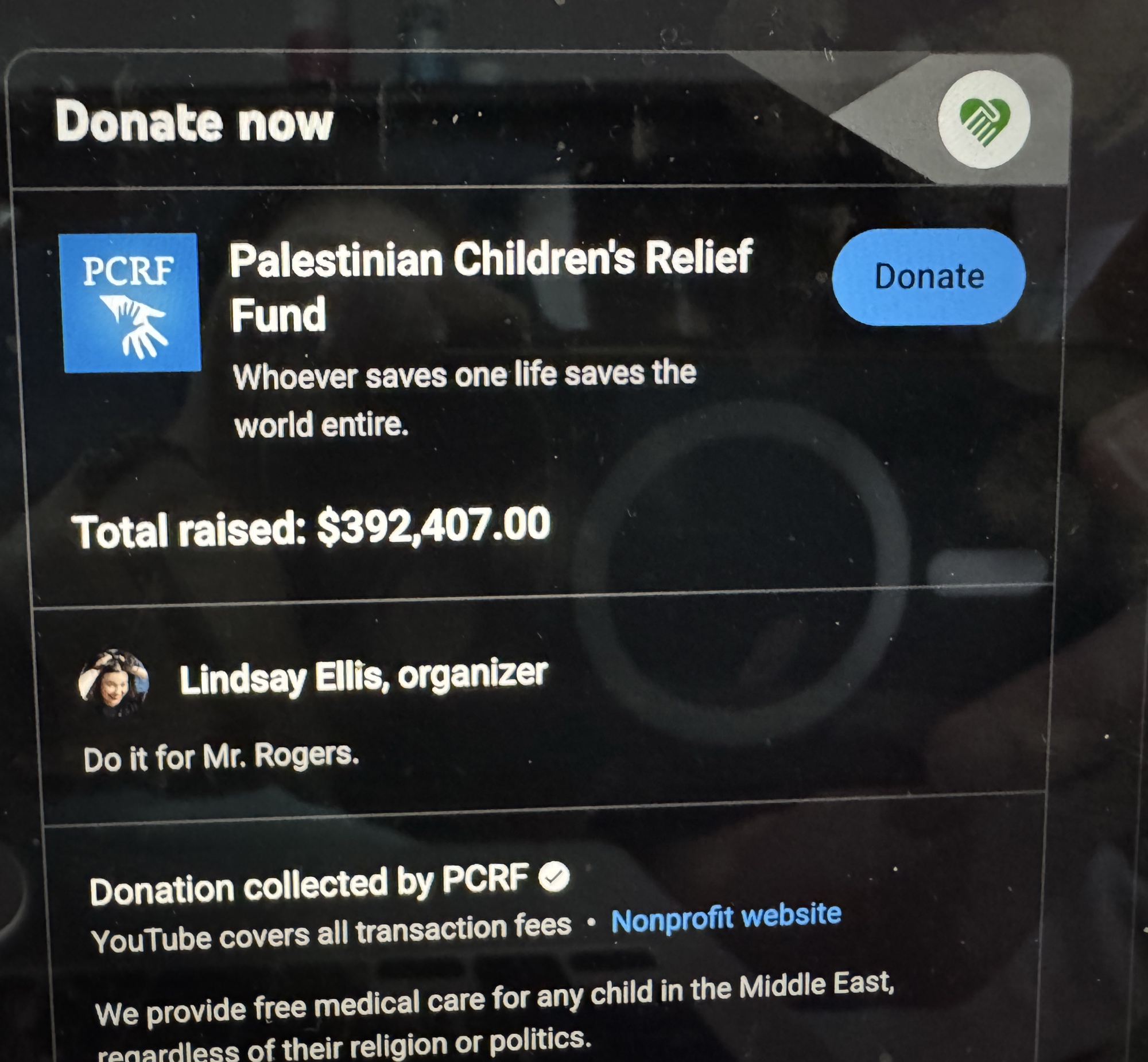Click Donation collected by PCRF text

tap(309, 883)
